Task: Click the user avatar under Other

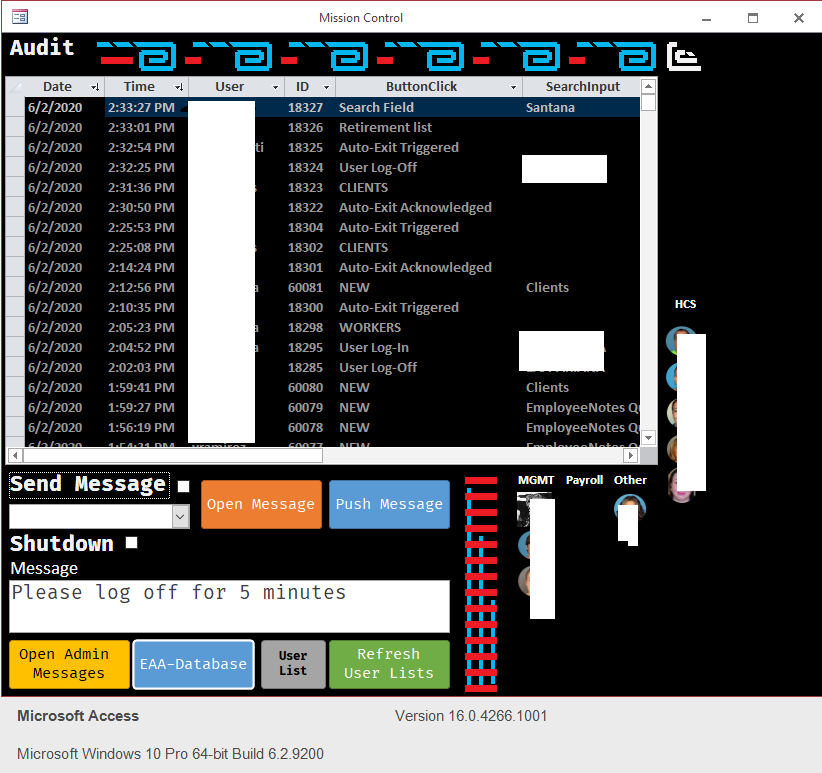Action: pyautogui.click(x=630, y=511)
